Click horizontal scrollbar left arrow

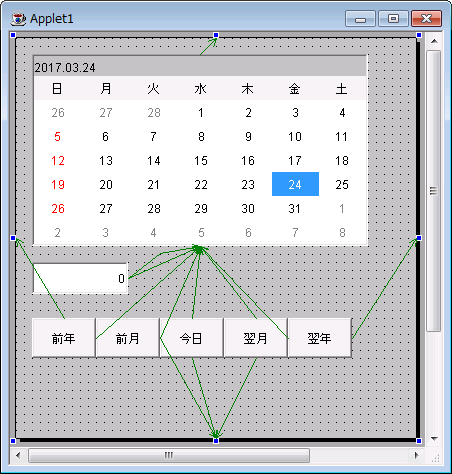(x=18, y=455)
